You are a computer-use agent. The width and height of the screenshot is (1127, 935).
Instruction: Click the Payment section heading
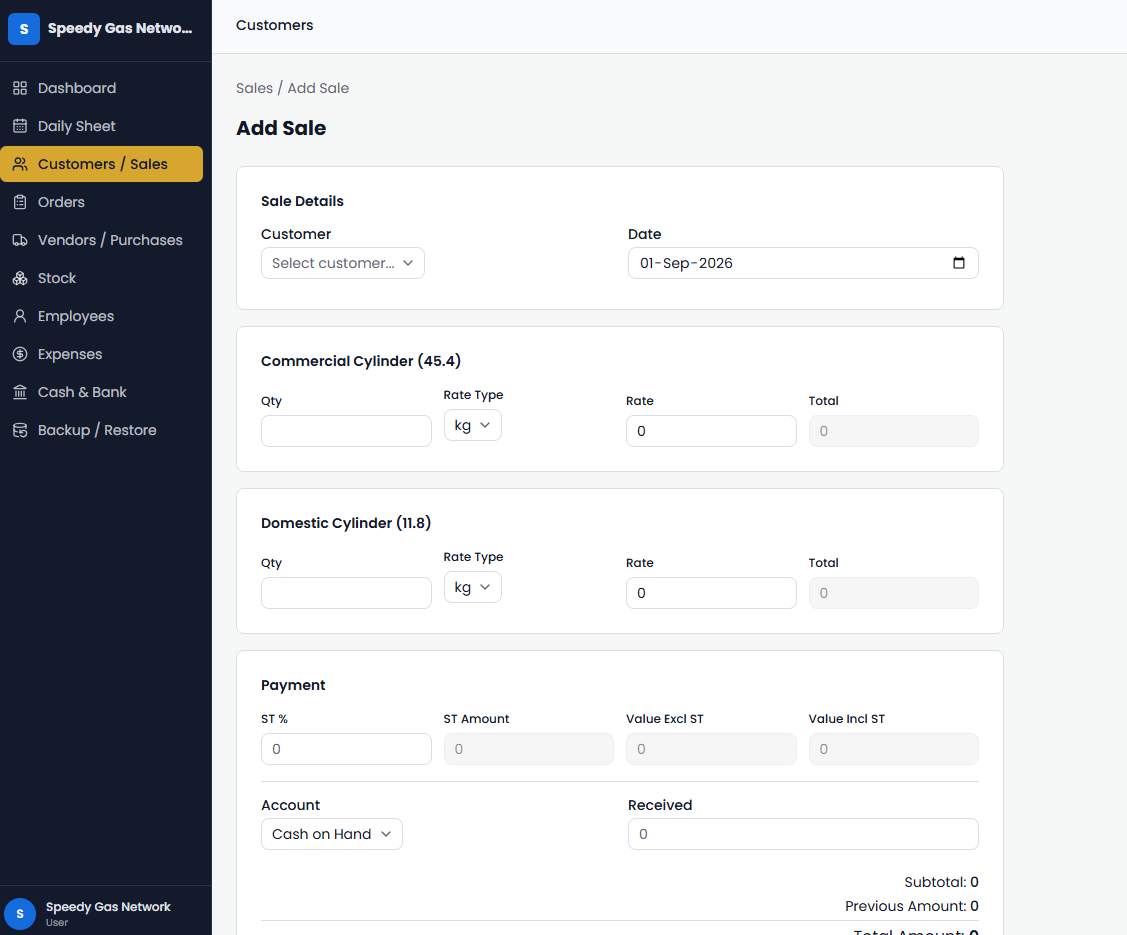[293, 685]
